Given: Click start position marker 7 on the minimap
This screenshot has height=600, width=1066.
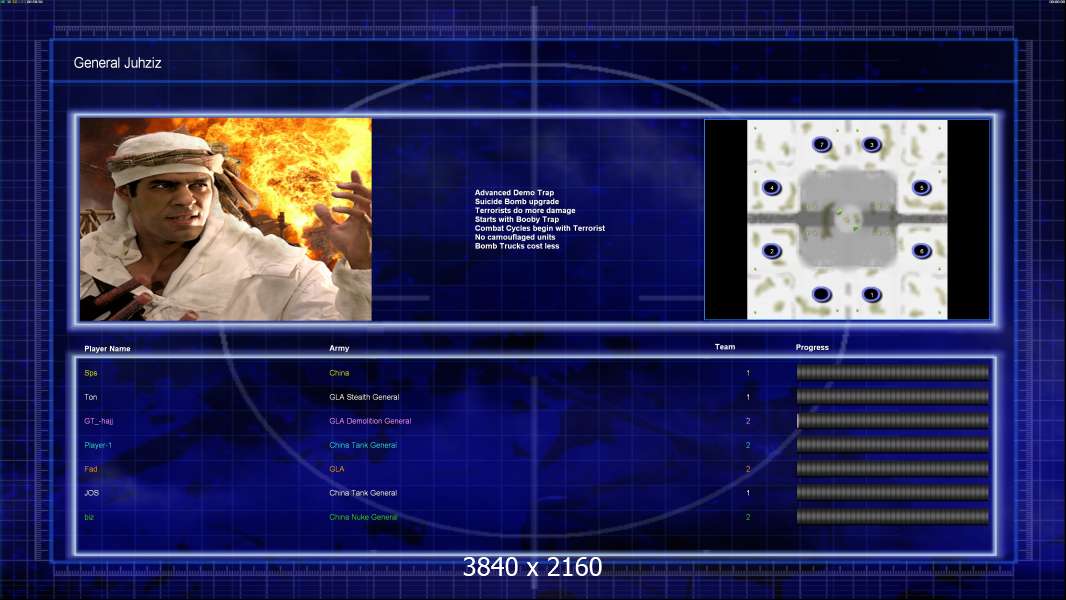Looking at the screenshot, I should pos(822,144).
